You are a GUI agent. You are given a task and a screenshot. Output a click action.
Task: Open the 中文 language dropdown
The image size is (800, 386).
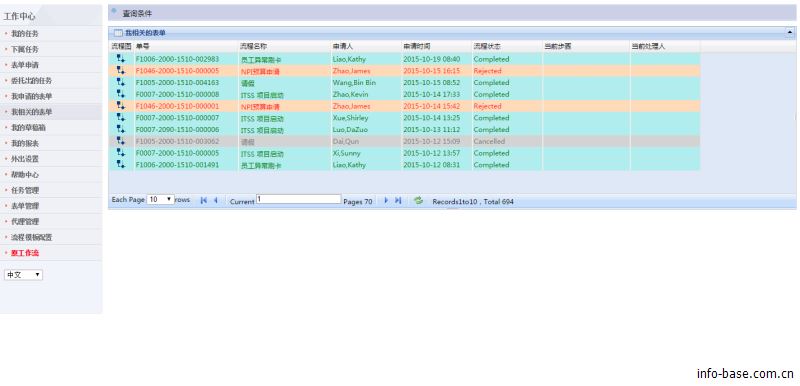23,275
